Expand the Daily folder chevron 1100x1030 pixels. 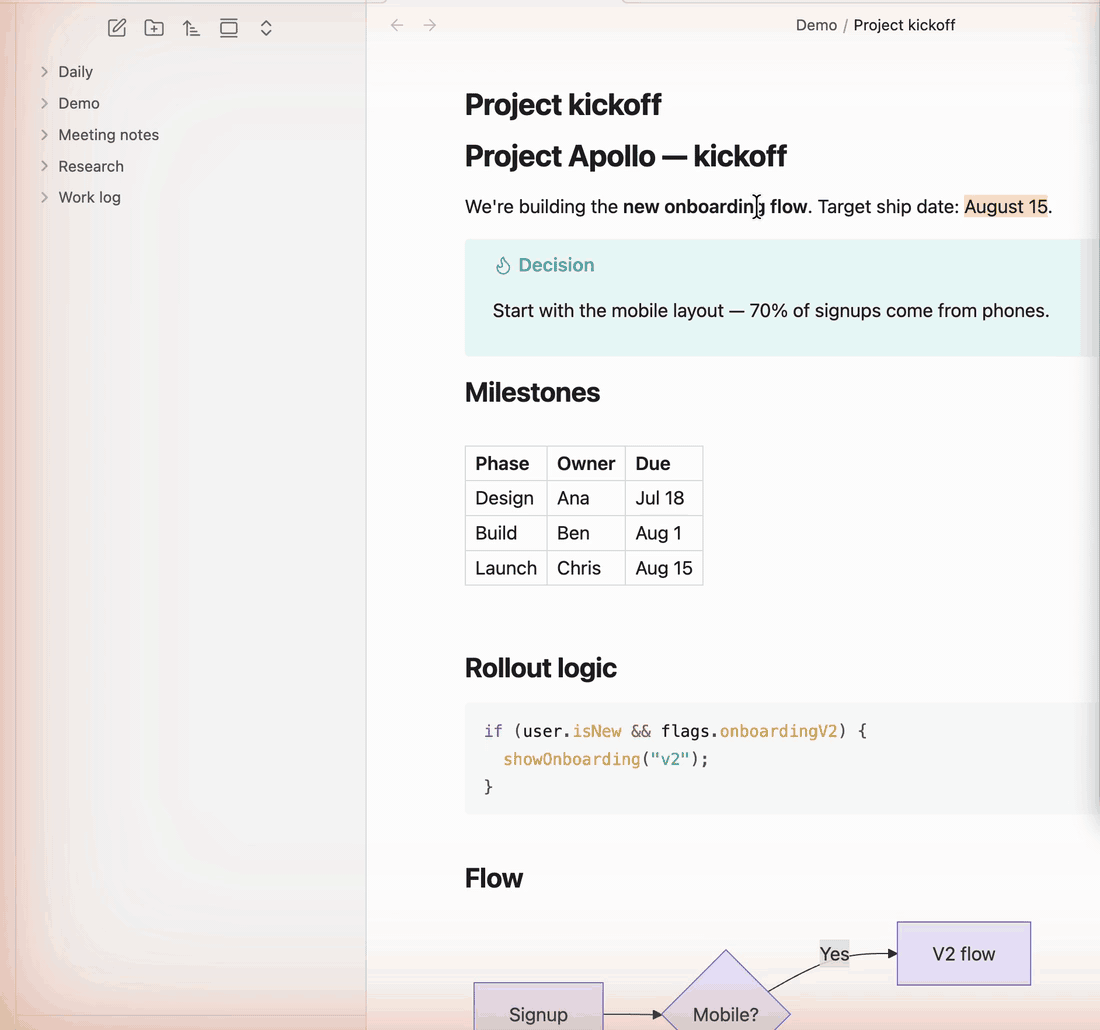44,72
